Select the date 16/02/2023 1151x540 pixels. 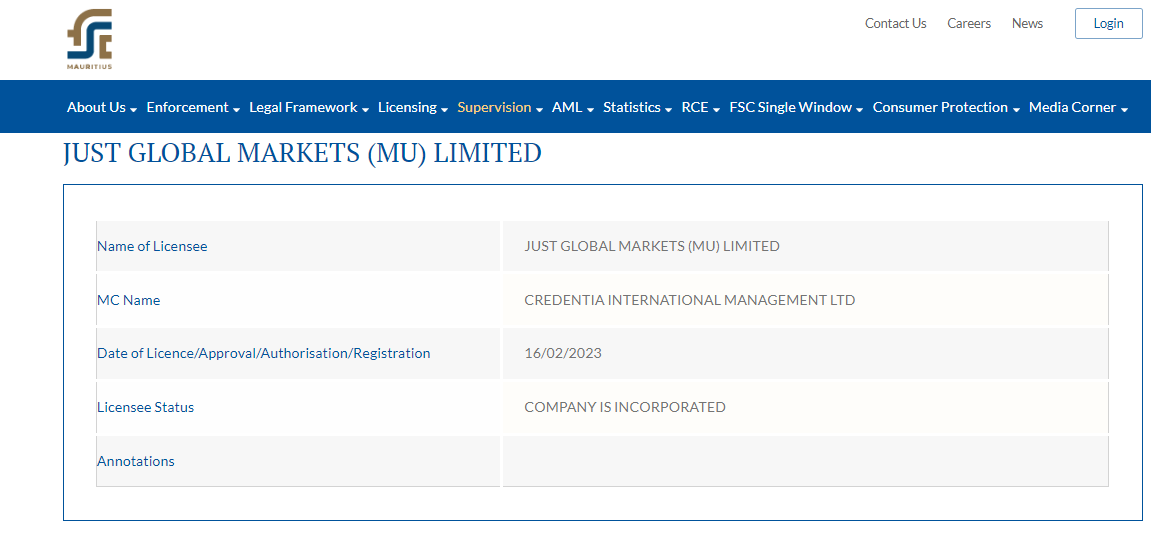pyautogui.click(x=563, y=354)
